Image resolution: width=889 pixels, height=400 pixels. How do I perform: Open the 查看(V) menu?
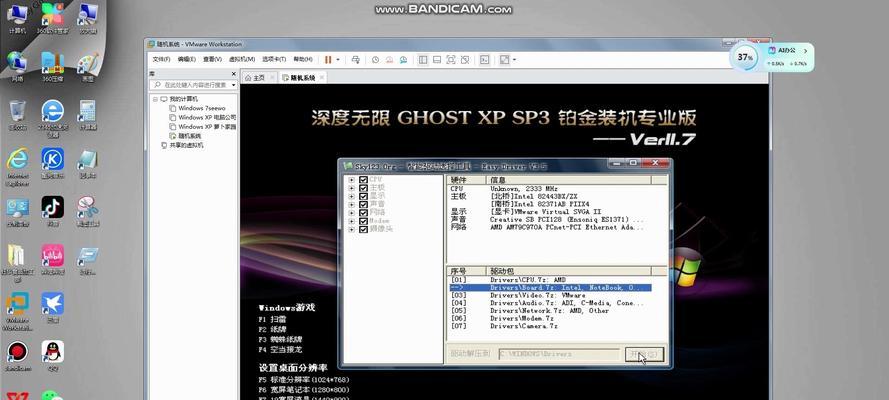[x=212, y=59]
